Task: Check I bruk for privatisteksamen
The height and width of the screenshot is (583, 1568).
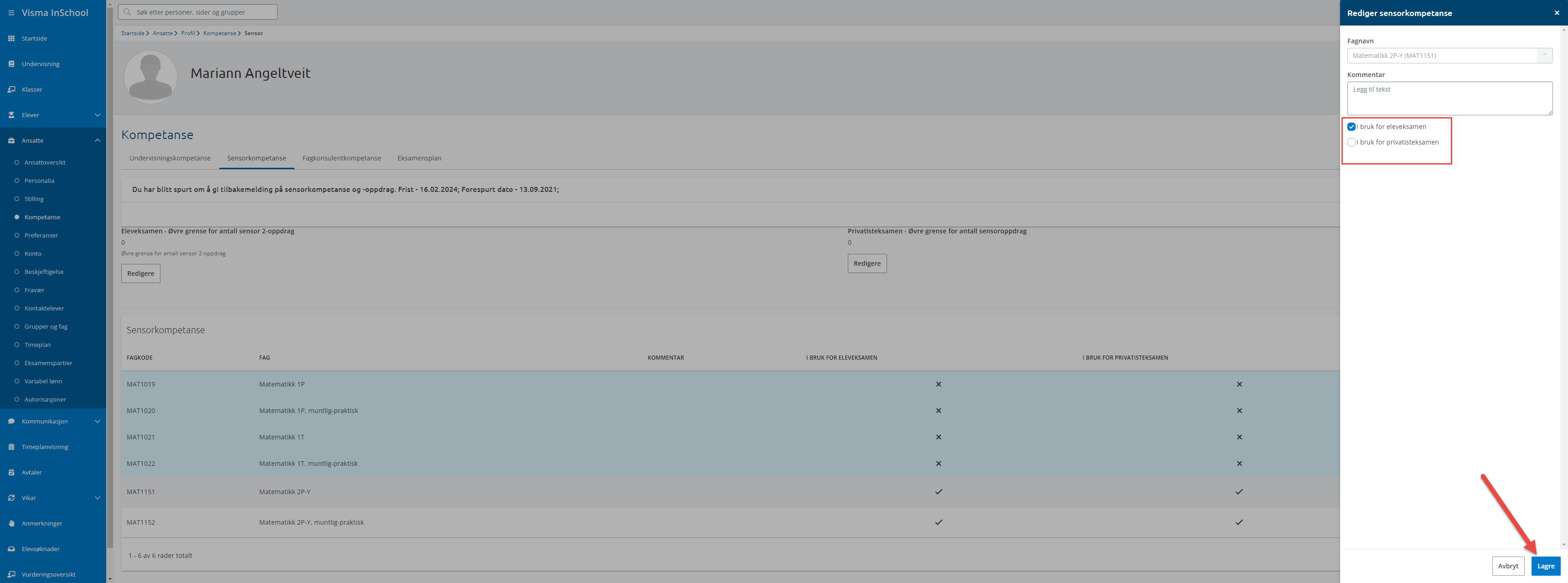Action: click(x=1351, y=142)
